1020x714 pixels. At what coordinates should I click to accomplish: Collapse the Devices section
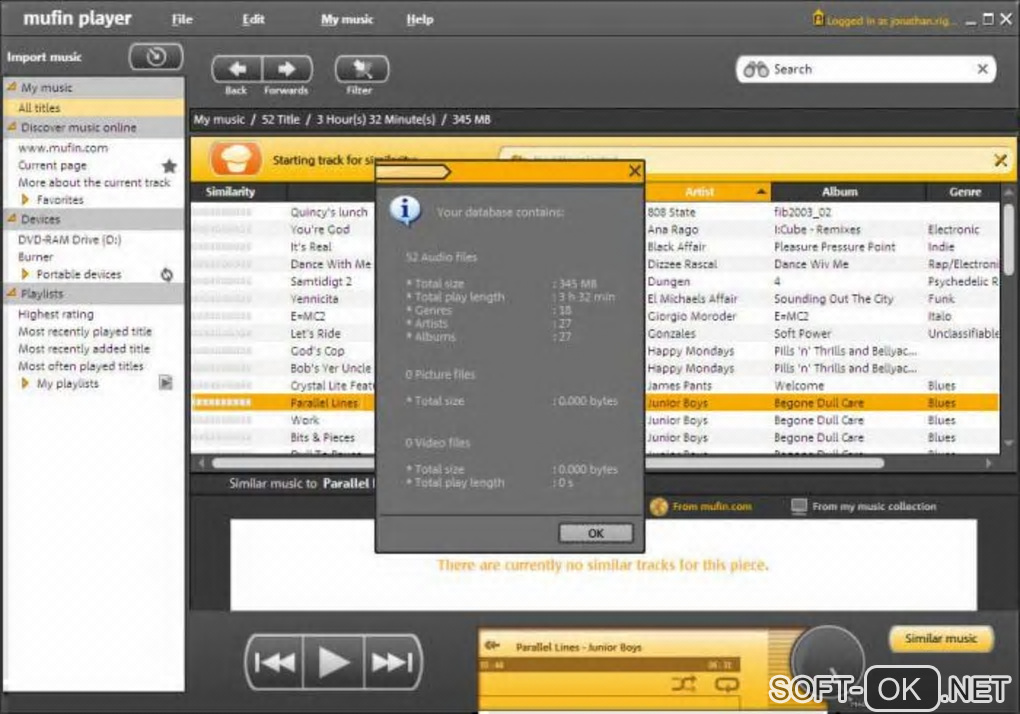12,218
